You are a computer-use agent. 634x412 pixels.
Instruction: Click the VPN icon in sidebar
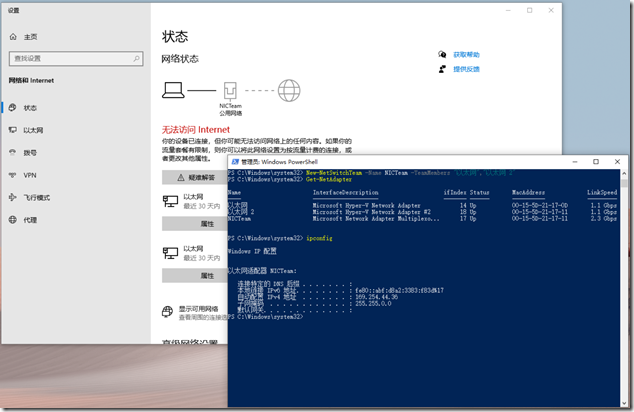point(13,175)
